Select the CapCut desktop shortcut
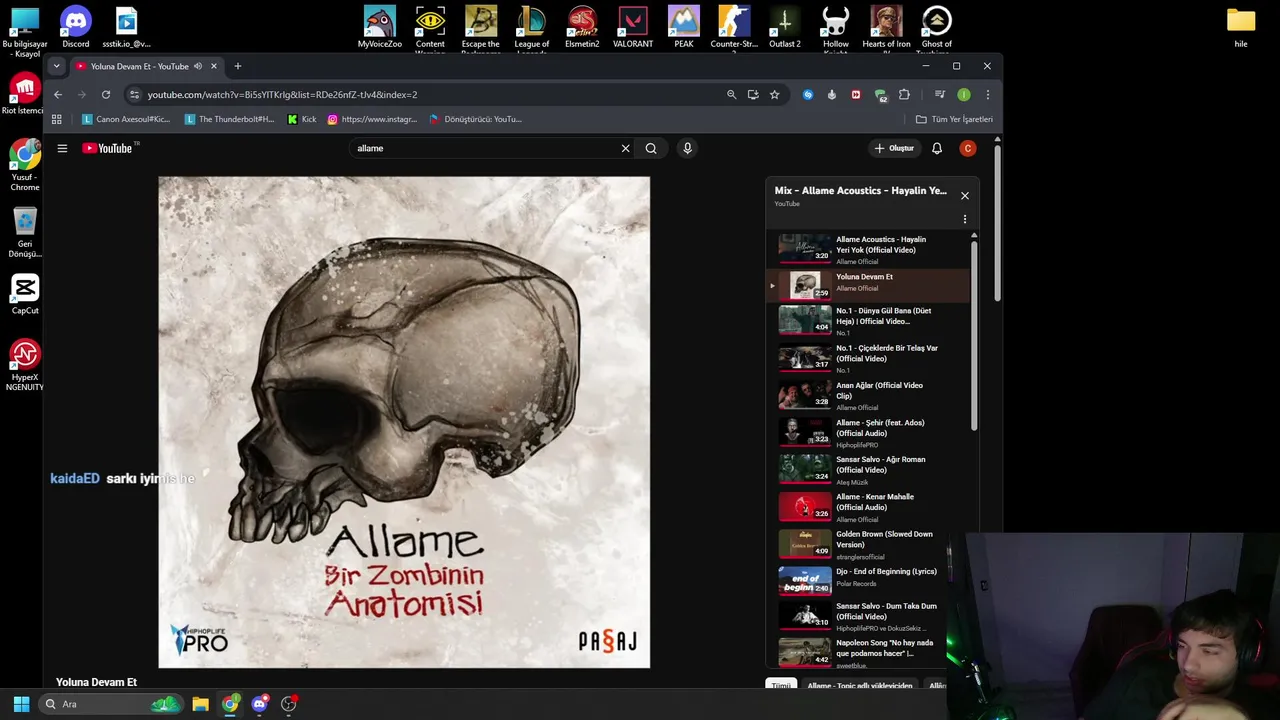Viewport: 1280px width, 720px height. click(25, 295)
